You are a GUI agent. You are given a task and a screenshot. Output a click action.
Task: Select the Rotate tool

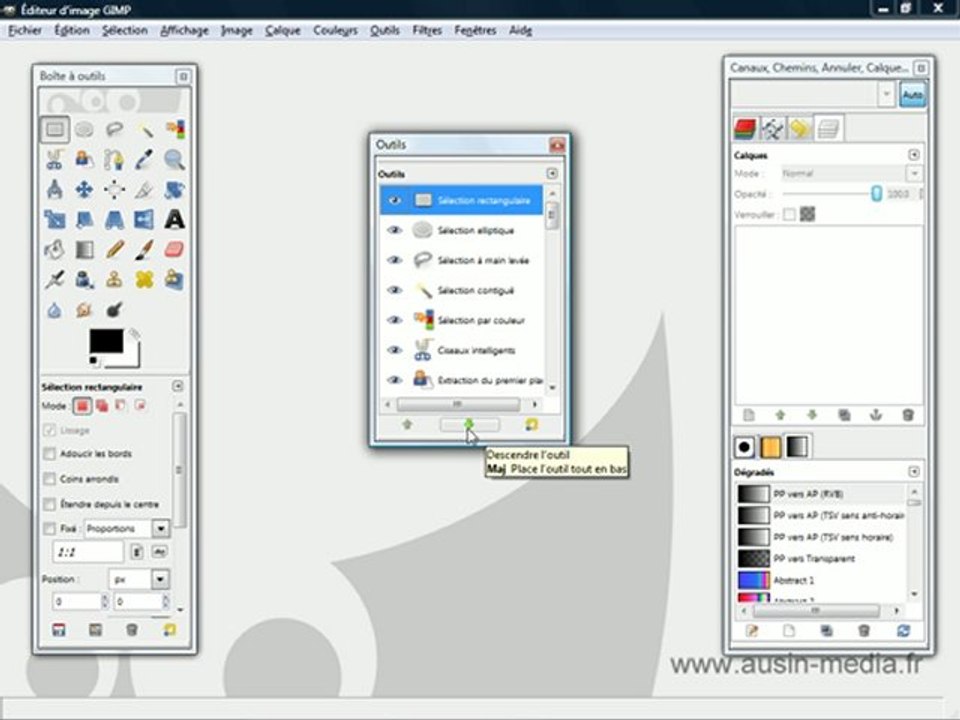pos(174,189)
